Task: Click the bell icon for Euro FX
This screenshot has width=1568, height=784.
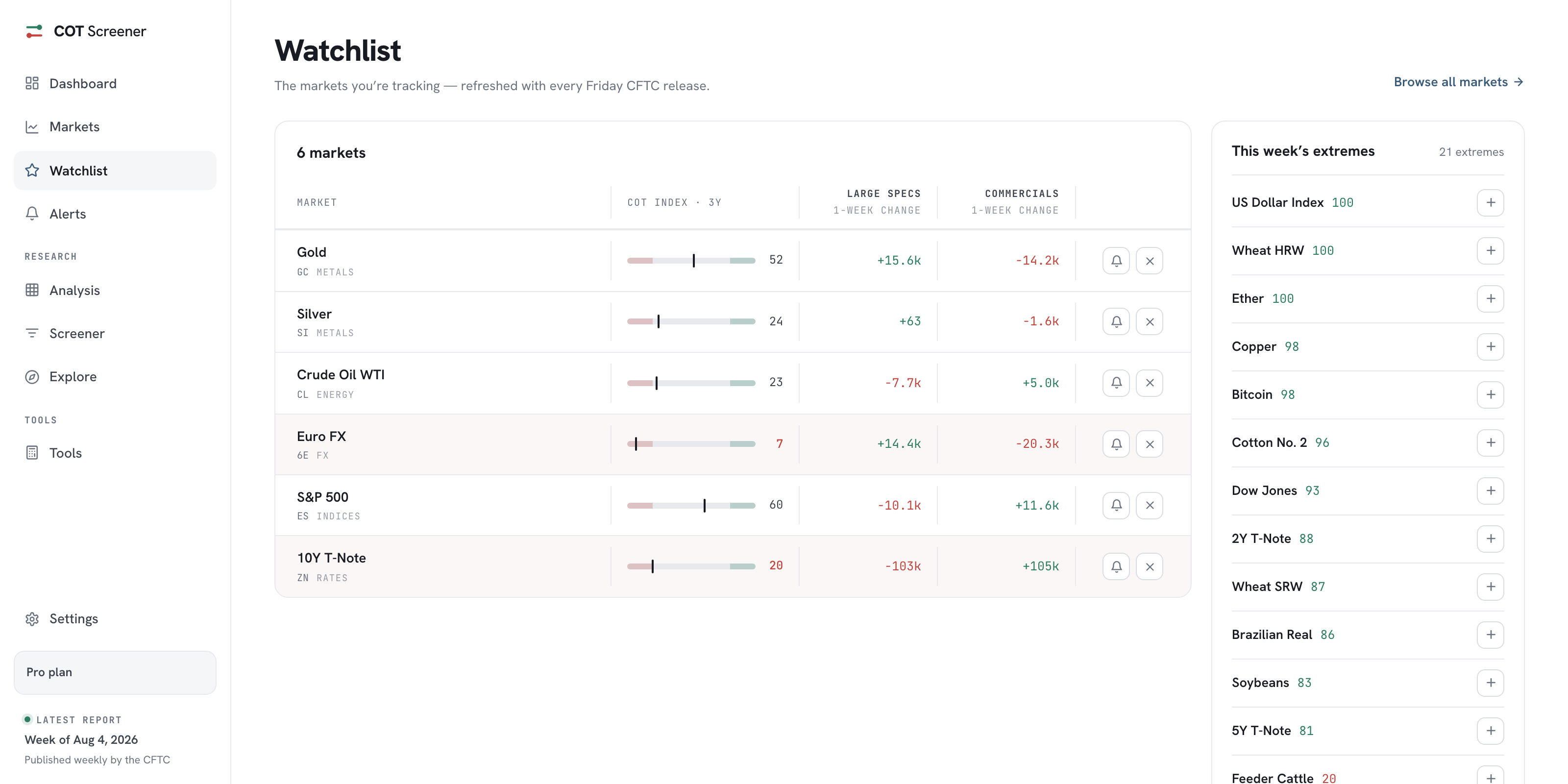Action: click(x=1116, y=444)
